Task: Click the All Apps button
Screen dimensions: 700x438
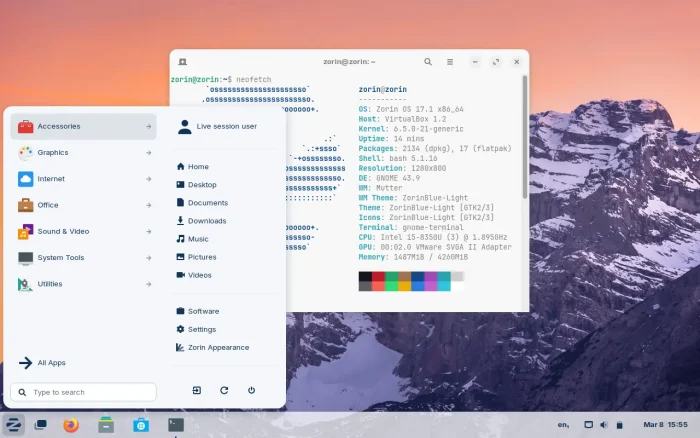Action: (x=44, y=363)
